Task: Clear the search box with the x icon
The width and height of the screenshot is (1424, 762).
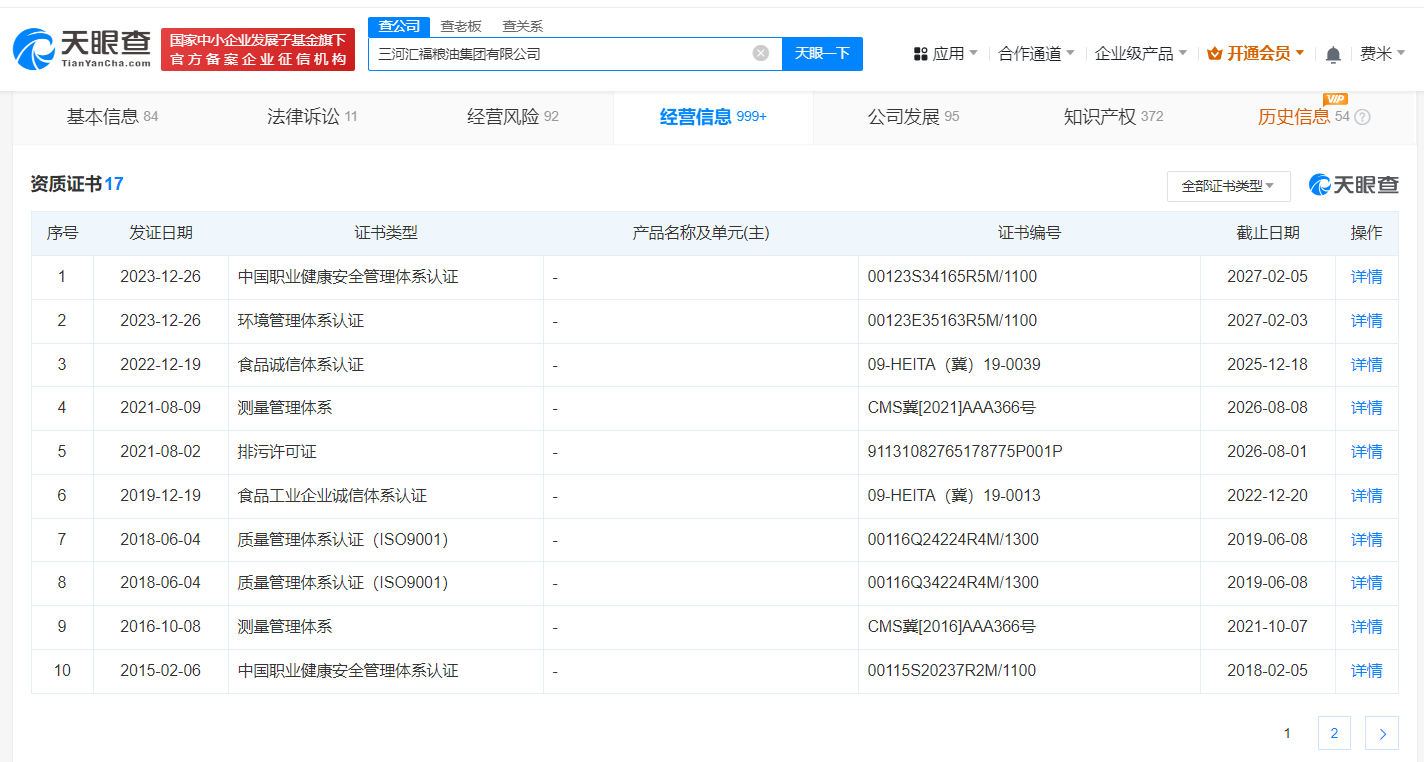Action: [760, 54]
